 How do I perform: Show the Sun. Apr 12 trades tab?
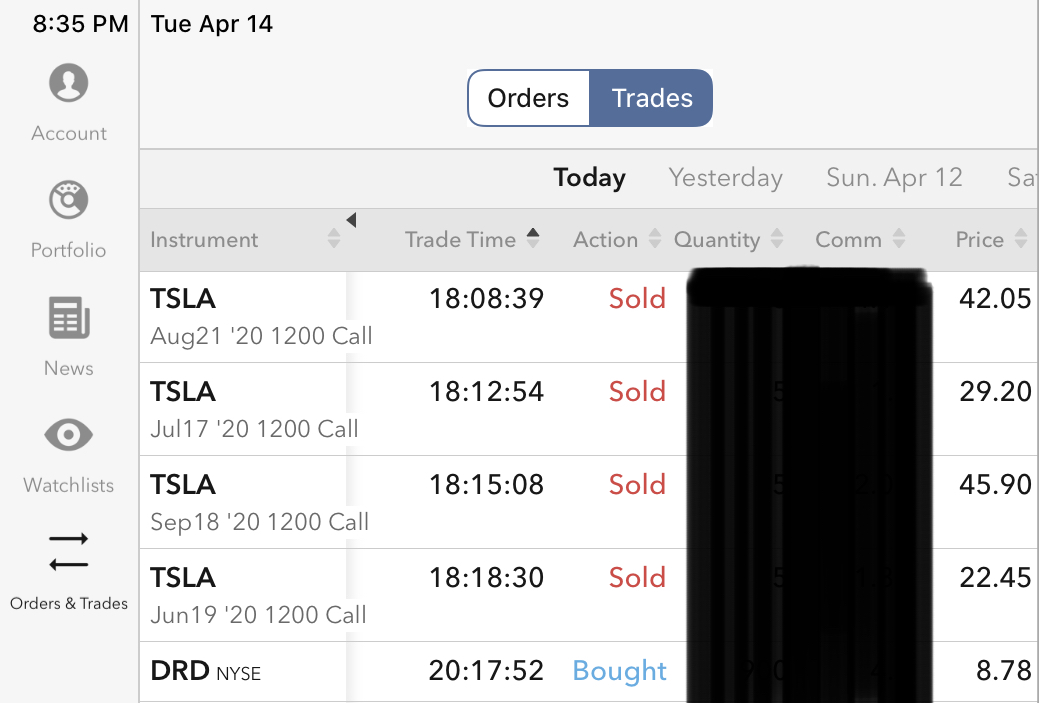click(894, 178)
